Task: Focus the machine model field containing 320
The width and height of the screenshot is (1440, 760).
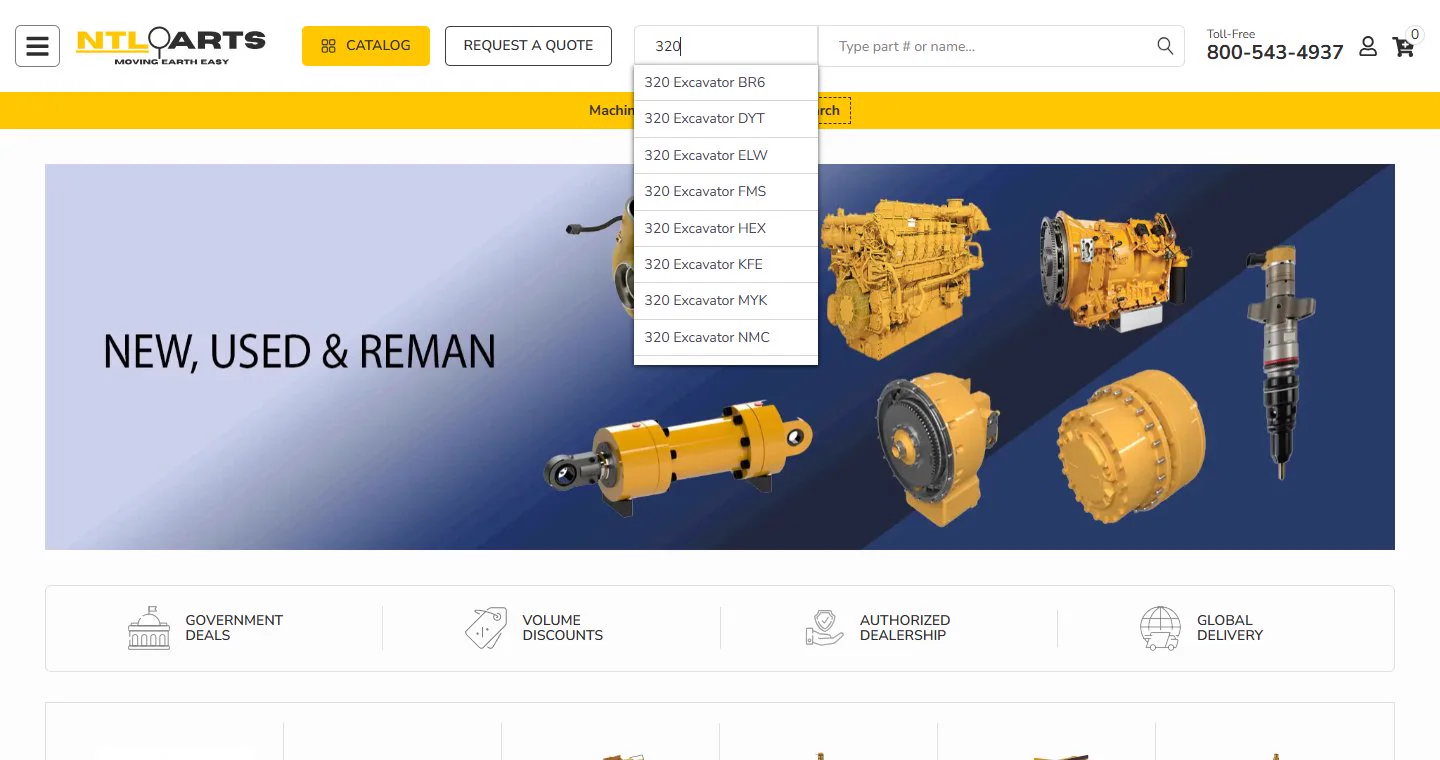Action: pyautogui.click(x=726, y=46)
